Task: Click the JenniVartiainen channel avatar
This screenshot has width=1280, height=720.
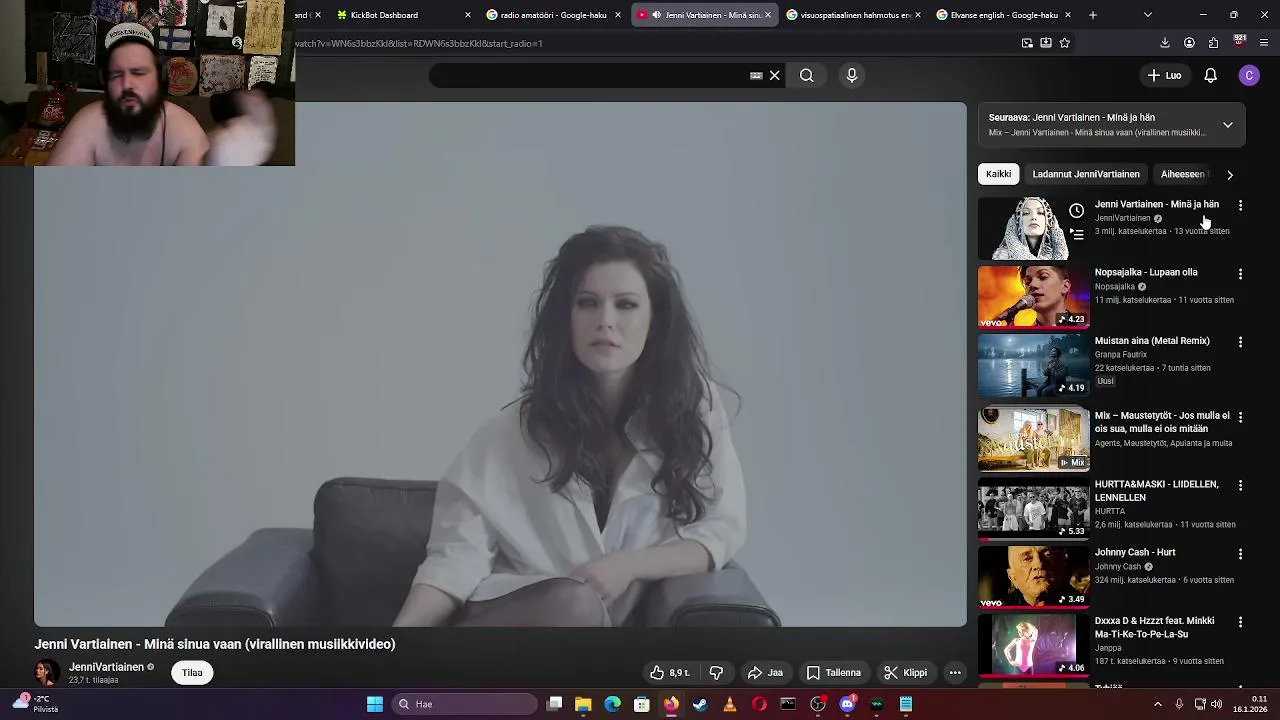Action: click(x=46, y=673)
